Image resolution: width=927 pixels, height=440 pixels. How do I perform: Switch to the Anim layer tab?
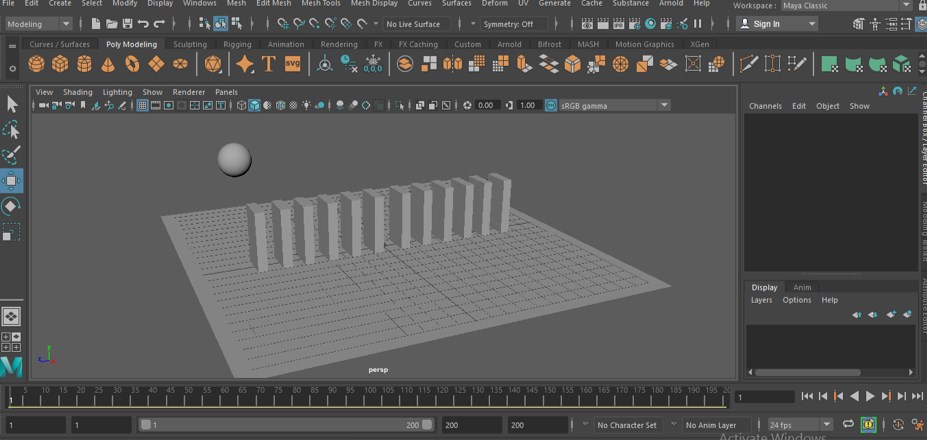click(802, 287)
